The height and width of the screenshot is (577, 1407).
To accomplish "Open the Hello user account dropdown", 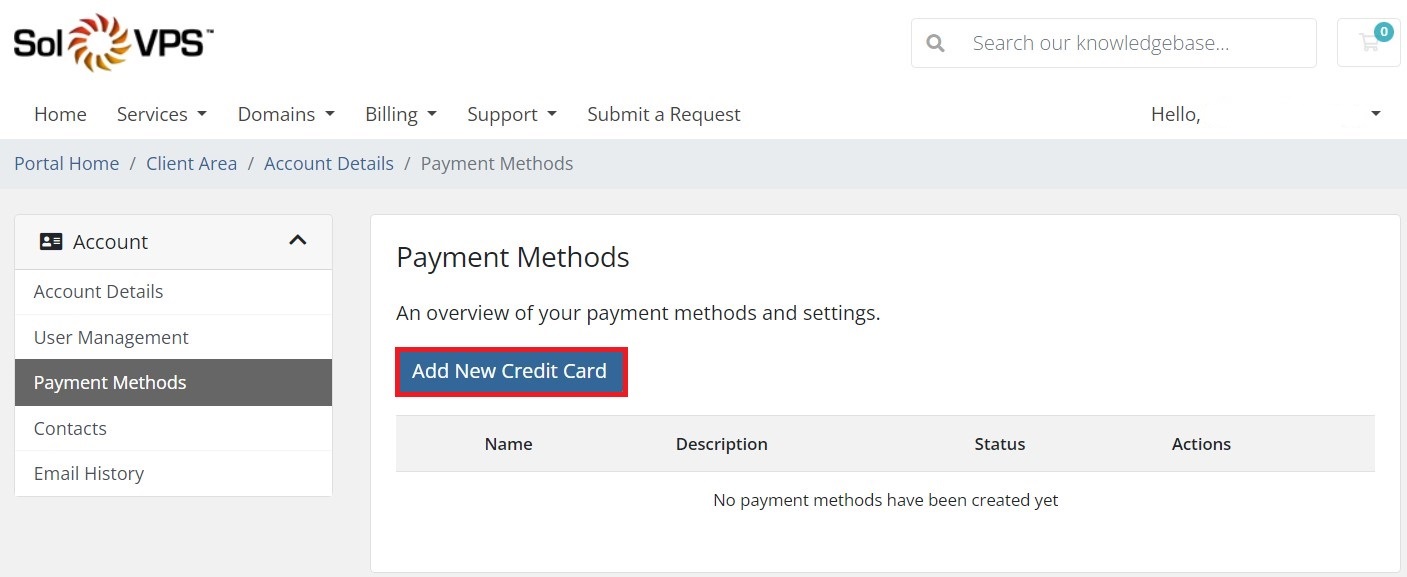I will (1266, 114).
